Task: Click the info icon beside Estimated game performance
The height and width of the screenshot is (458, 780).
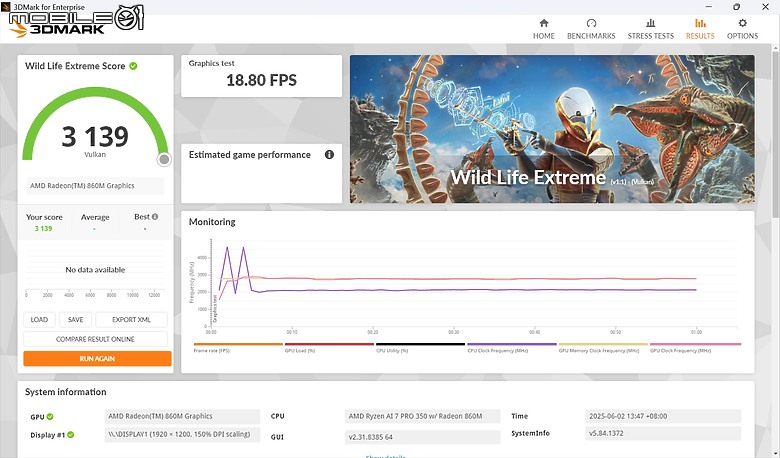Action: click(329, 155)
